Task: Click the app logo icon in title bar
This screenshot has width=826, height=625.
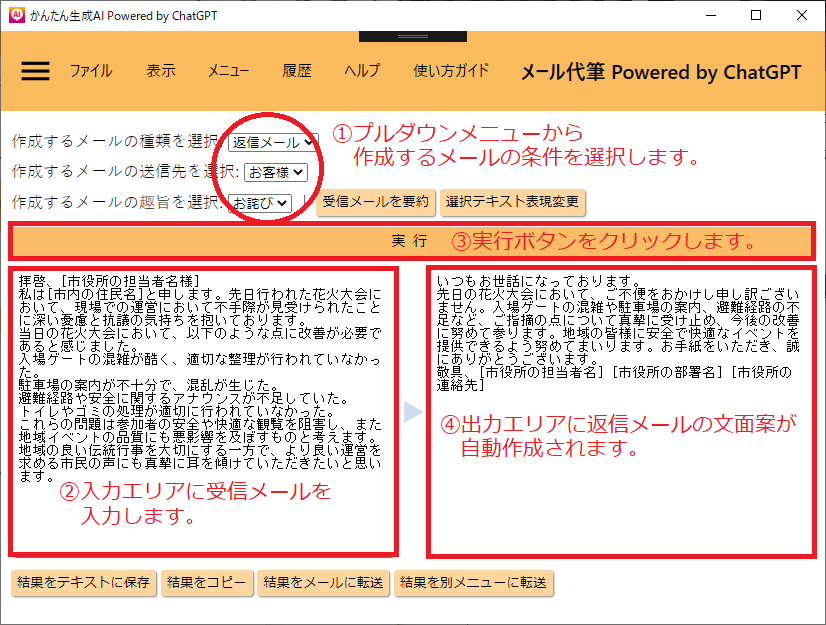Action: click(x=15, y=15)
